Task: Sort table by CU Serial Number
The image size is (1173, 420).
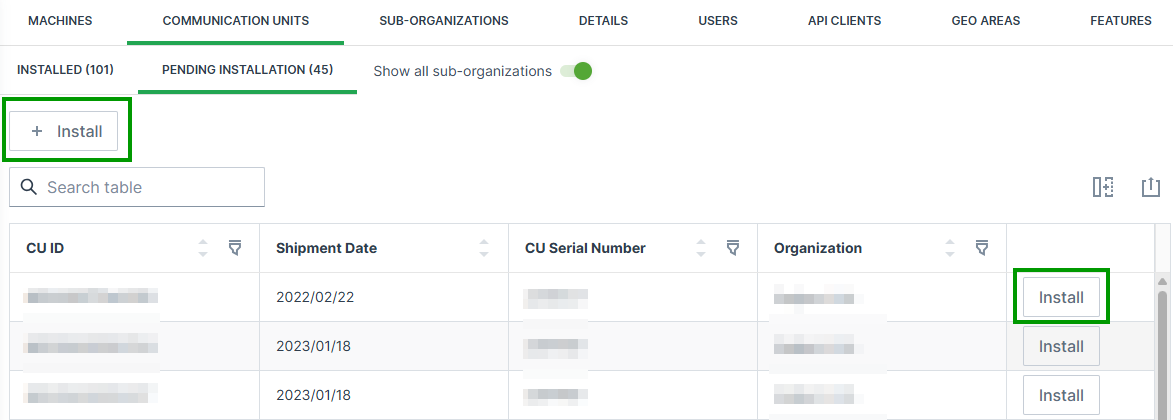Action: click(702, 248)
